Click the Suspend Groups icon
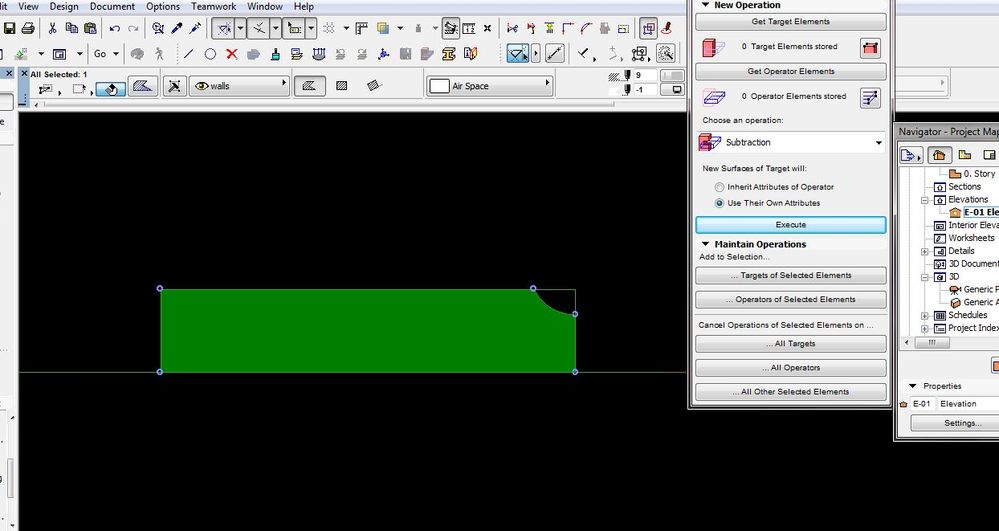The height and width of the screenshot is (531, 999). coord(649,28)
